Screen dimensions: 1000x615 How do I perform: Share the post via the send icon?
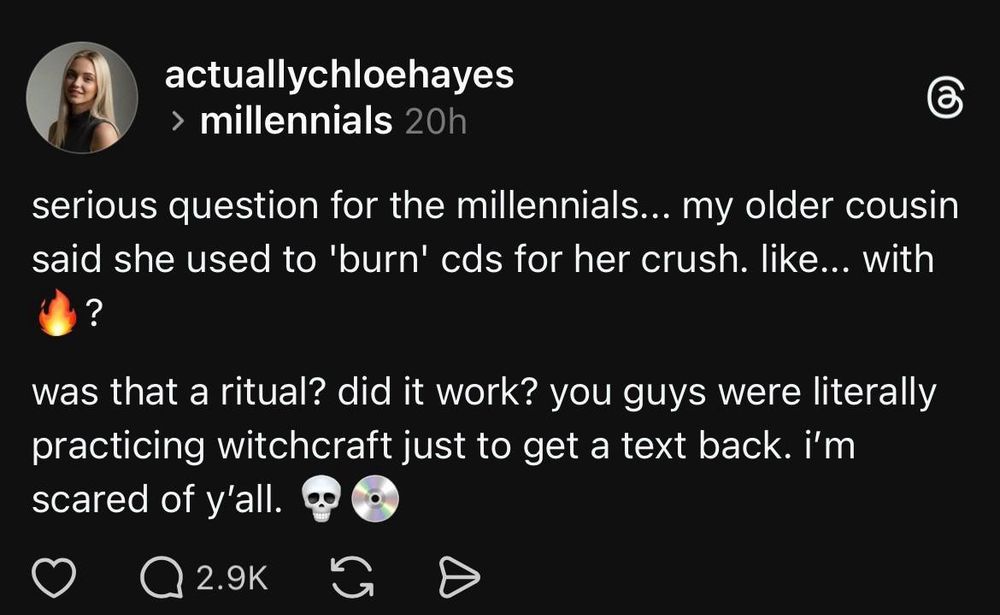[460, 575]
